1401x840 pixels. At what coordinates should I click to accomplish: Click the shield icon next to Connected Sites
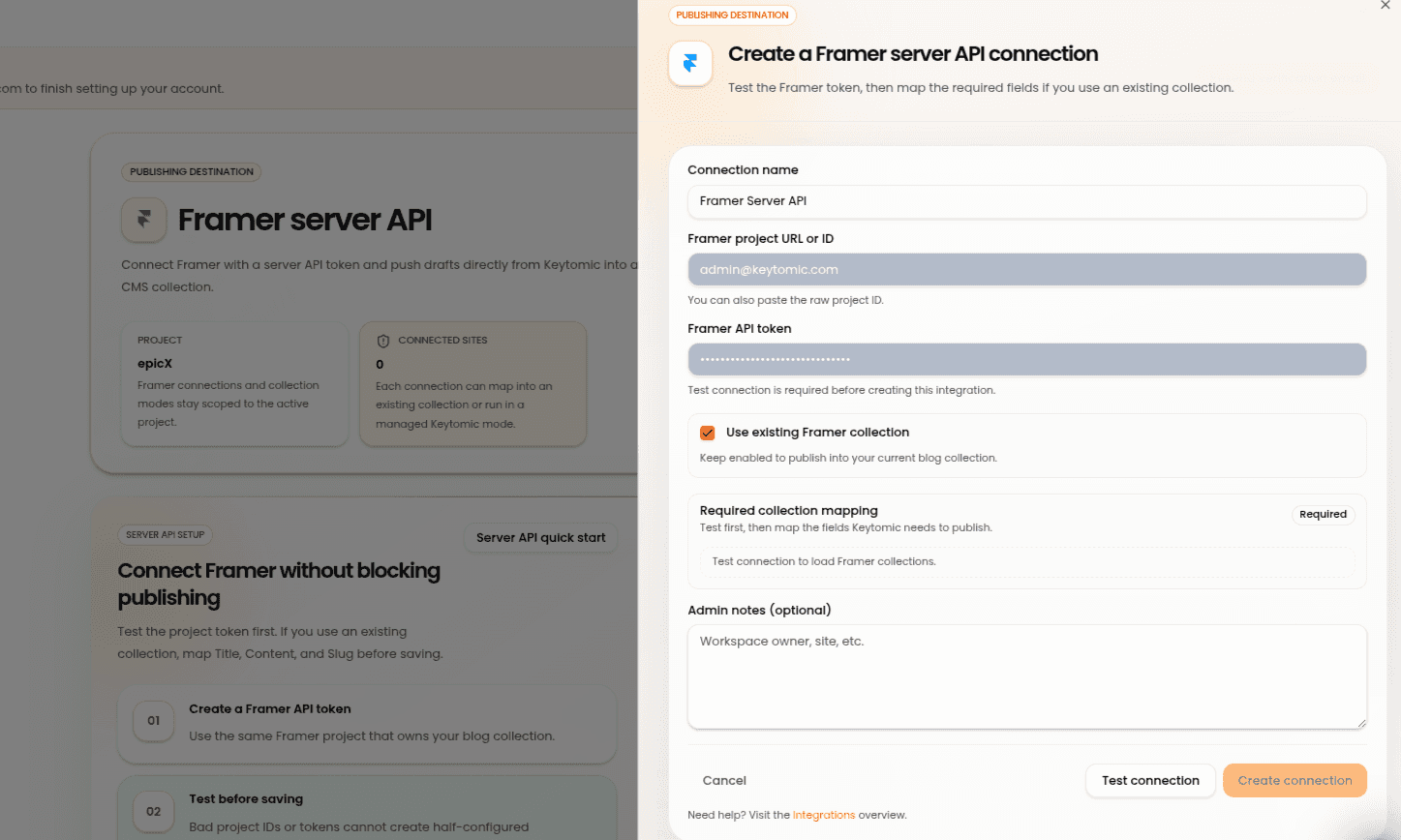pos(382,341)
